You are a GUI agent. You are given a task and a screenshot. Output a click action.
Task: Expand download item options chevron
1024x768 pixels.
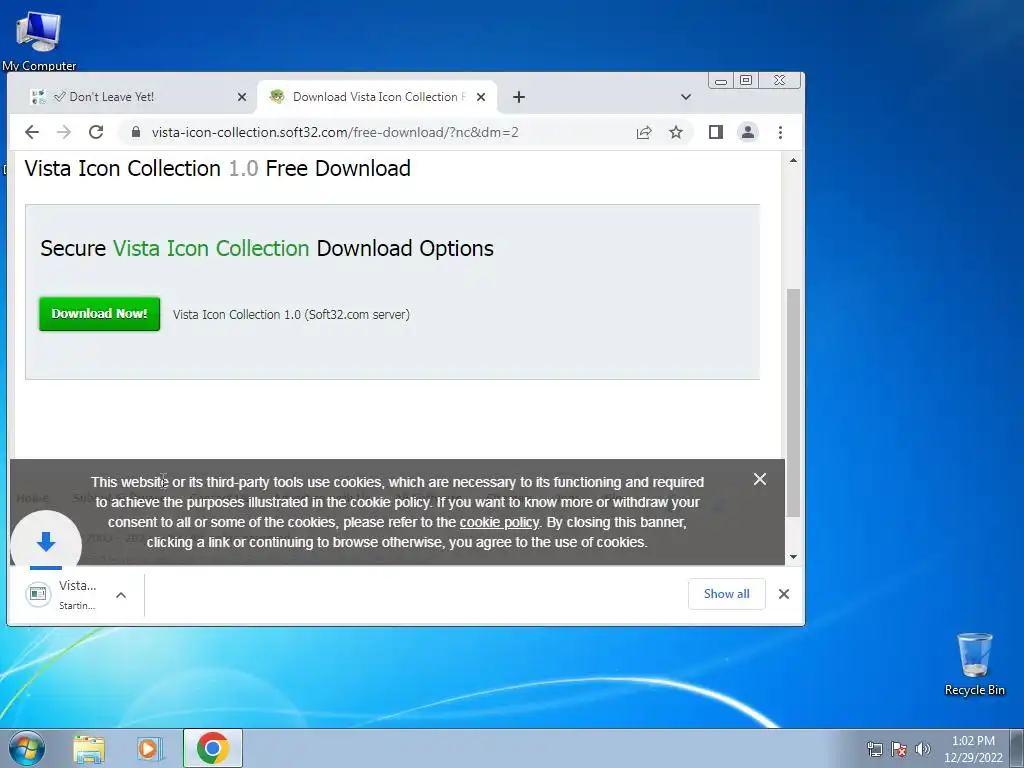121,595
